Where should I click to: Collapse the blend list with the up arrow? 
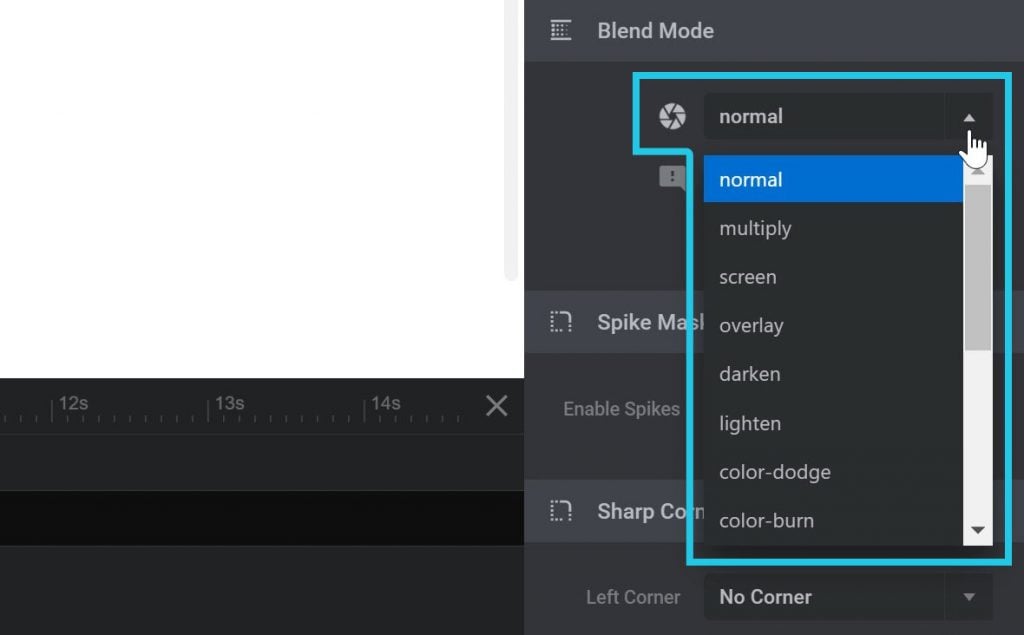[x=969, y=117]
